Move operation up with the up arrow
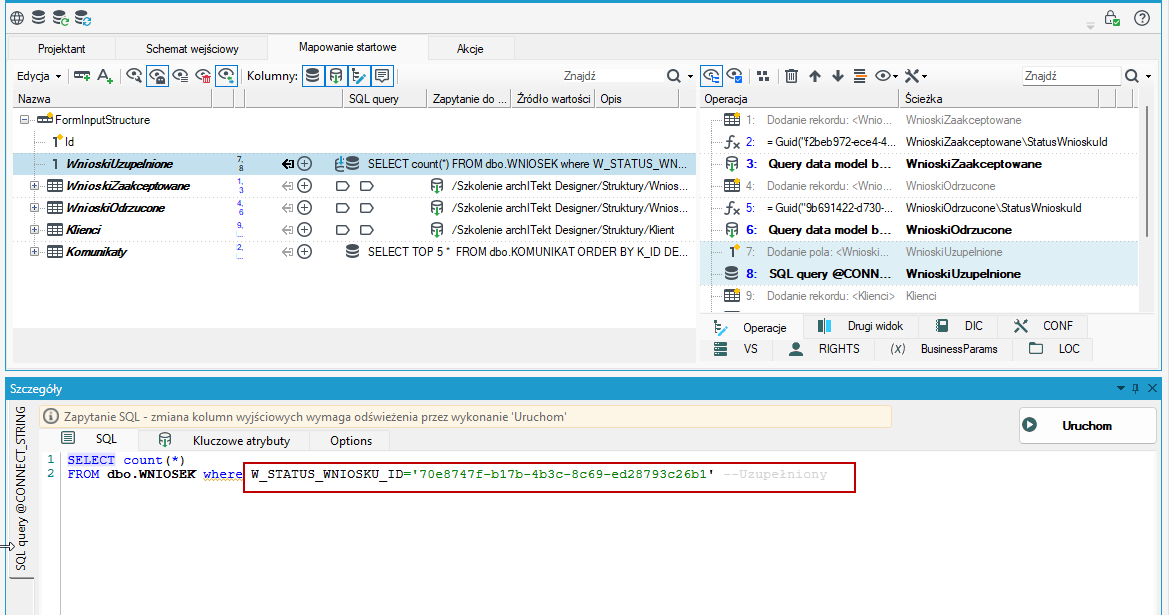Viewport: 1169px width, 615px height. pos(815,76)
